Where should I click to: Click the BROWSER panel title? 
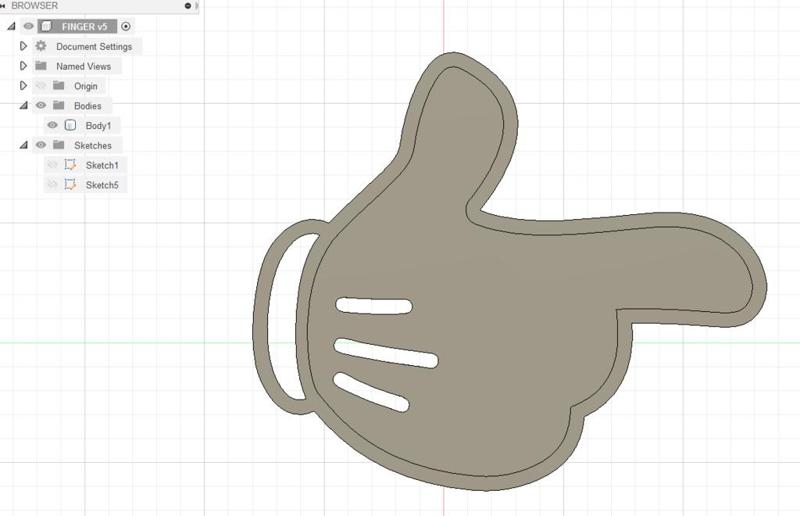[x=35, y=6]
